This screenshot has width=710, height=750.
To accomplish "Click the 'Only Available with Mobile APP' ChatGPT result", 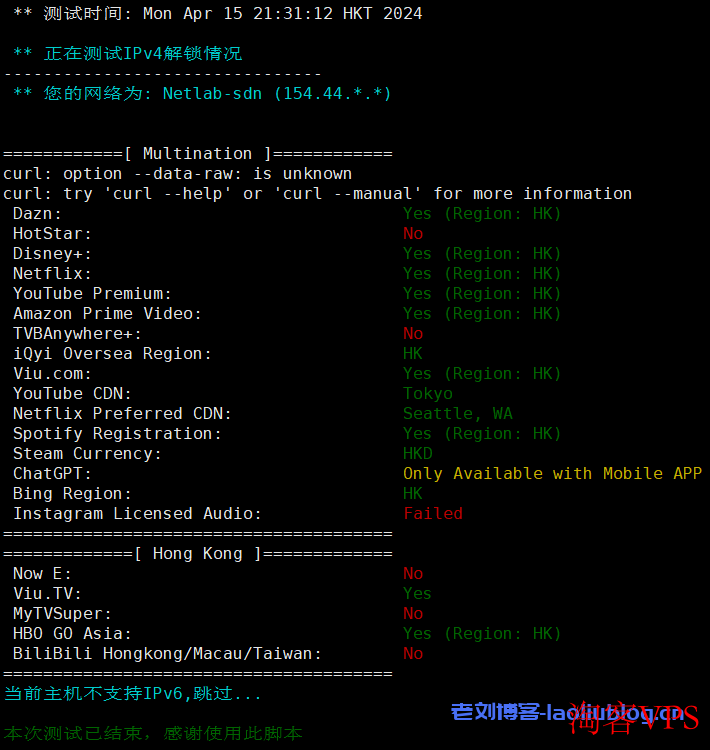I will click(552, 474).
